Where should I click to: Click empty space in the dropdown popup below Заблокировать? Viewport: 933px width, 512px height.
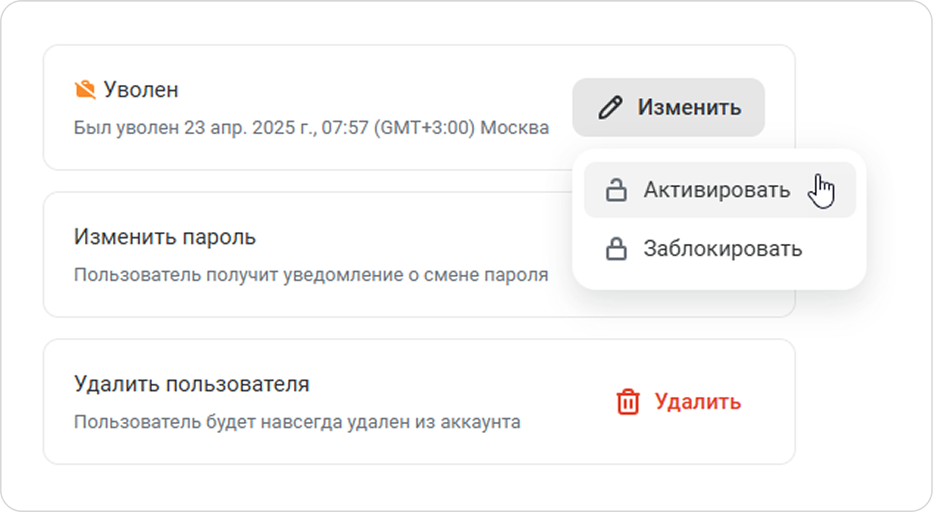point(719,283)
